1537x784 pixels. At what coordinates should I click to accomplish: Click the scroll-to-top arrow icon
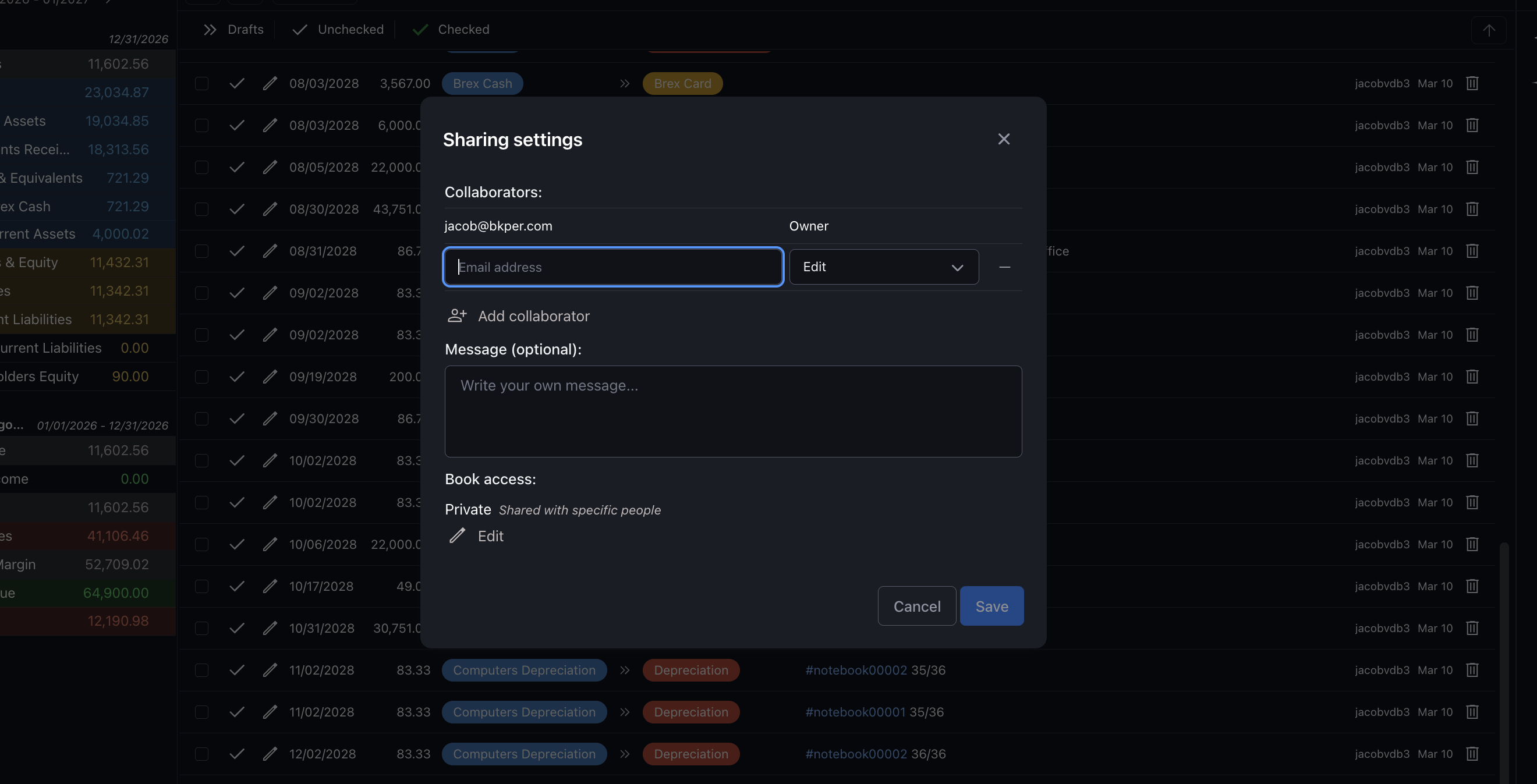tap(1489, 30)
